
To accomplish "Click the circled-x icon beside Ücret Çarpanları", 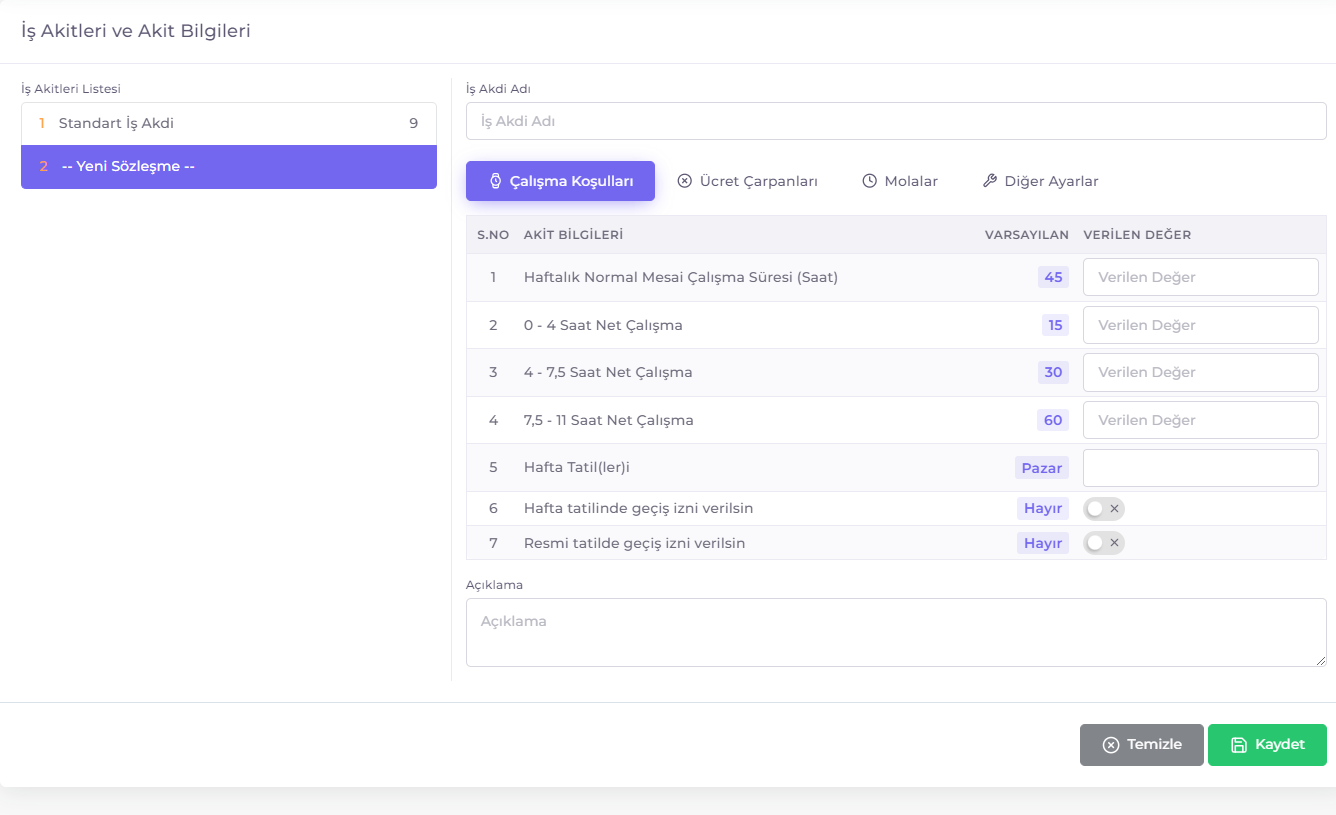I will 685,181.
